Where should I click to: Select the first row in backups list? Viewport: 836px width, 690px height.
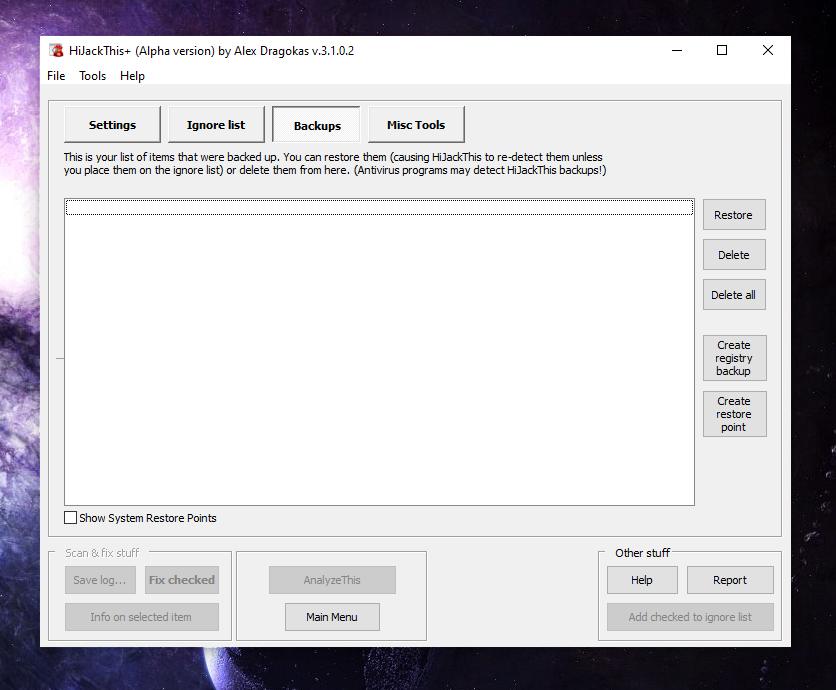click(x=379, y=207)
